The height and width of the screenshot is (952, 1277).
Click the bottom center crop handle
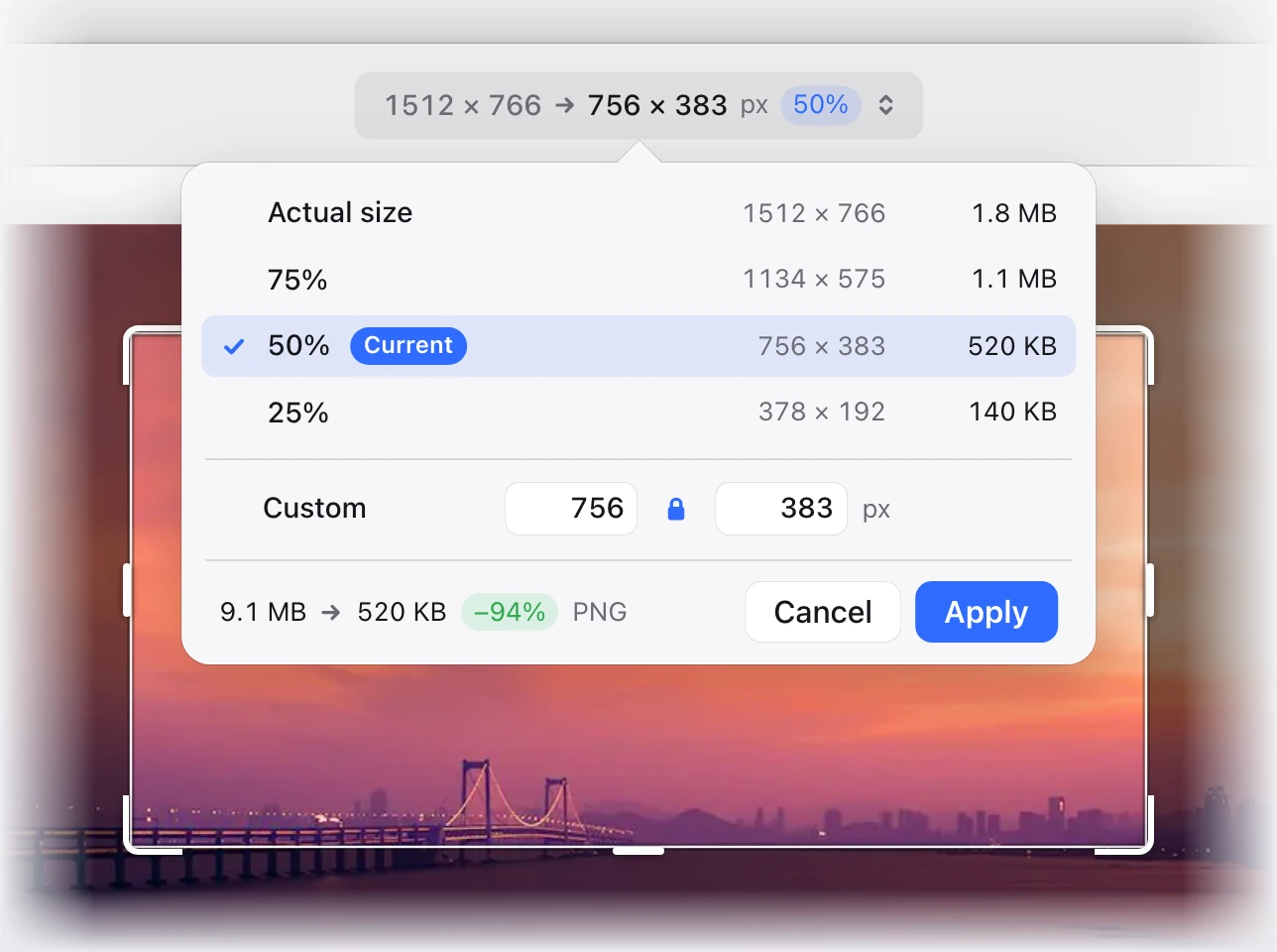click(638, 850)
